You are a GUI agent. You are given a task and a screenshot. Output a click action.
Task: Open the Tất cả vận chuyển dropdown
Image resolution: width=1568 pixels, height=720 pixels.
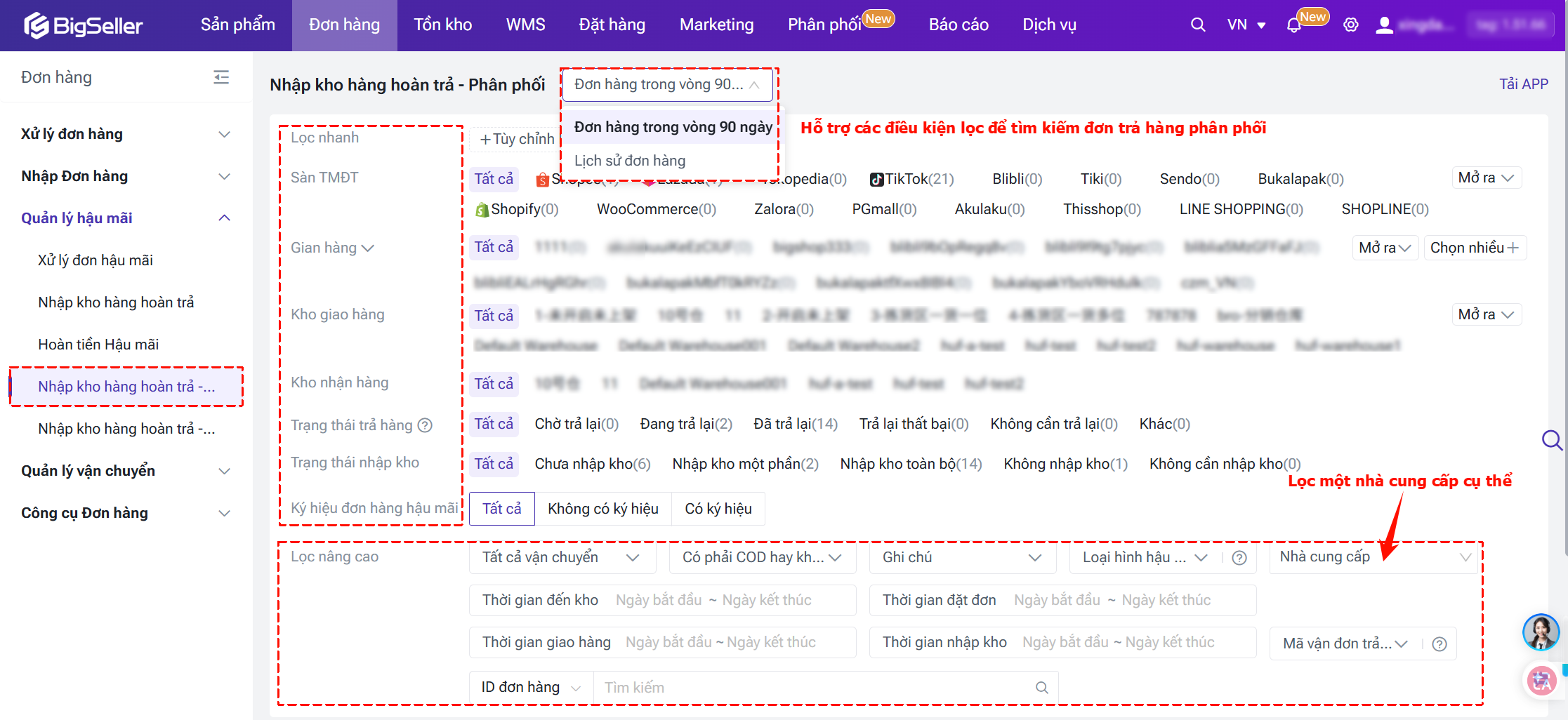point(561,557)
